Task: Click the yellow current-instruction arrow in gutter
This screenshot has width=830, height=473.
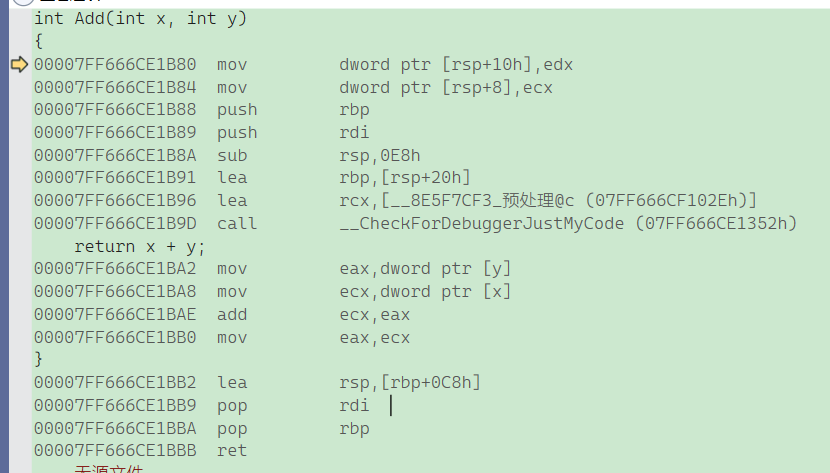Action: point(19,65)
